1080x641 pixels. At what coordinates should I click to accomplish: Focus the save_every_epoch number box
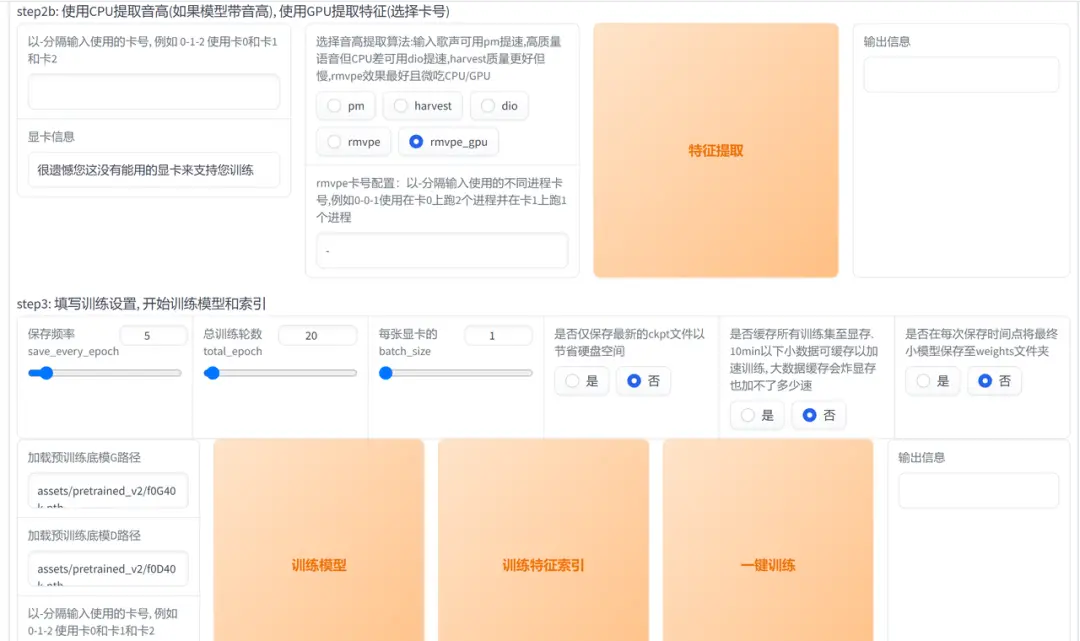pyautogui.click(x=153, y=335)
